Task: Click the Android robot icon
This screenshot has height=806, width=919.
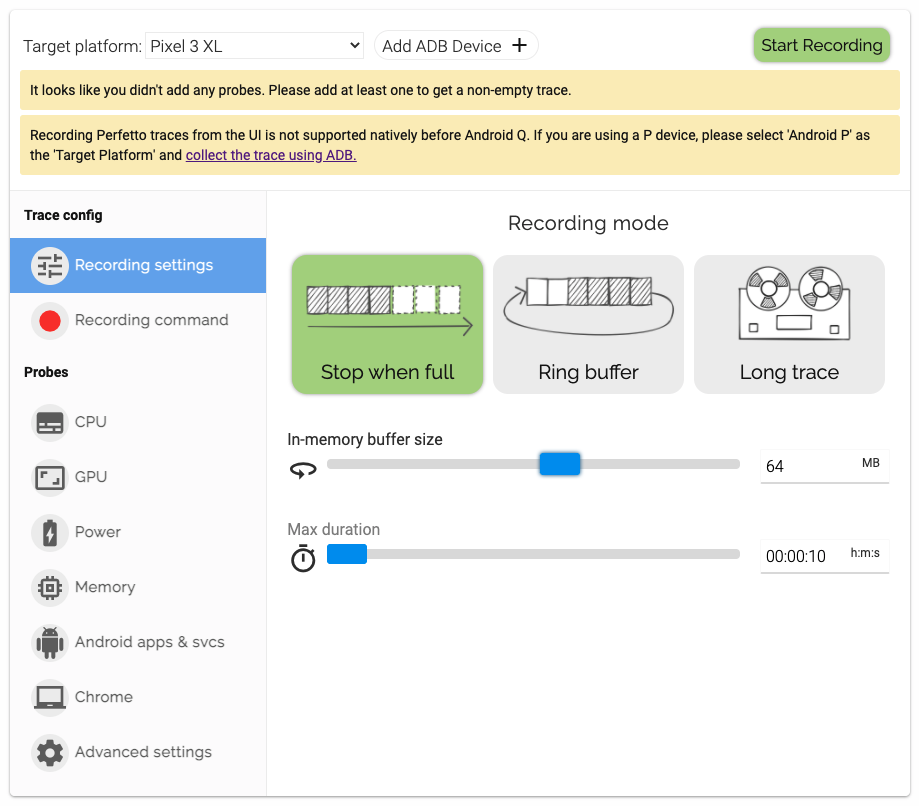Action: click(x=50, y=643)
